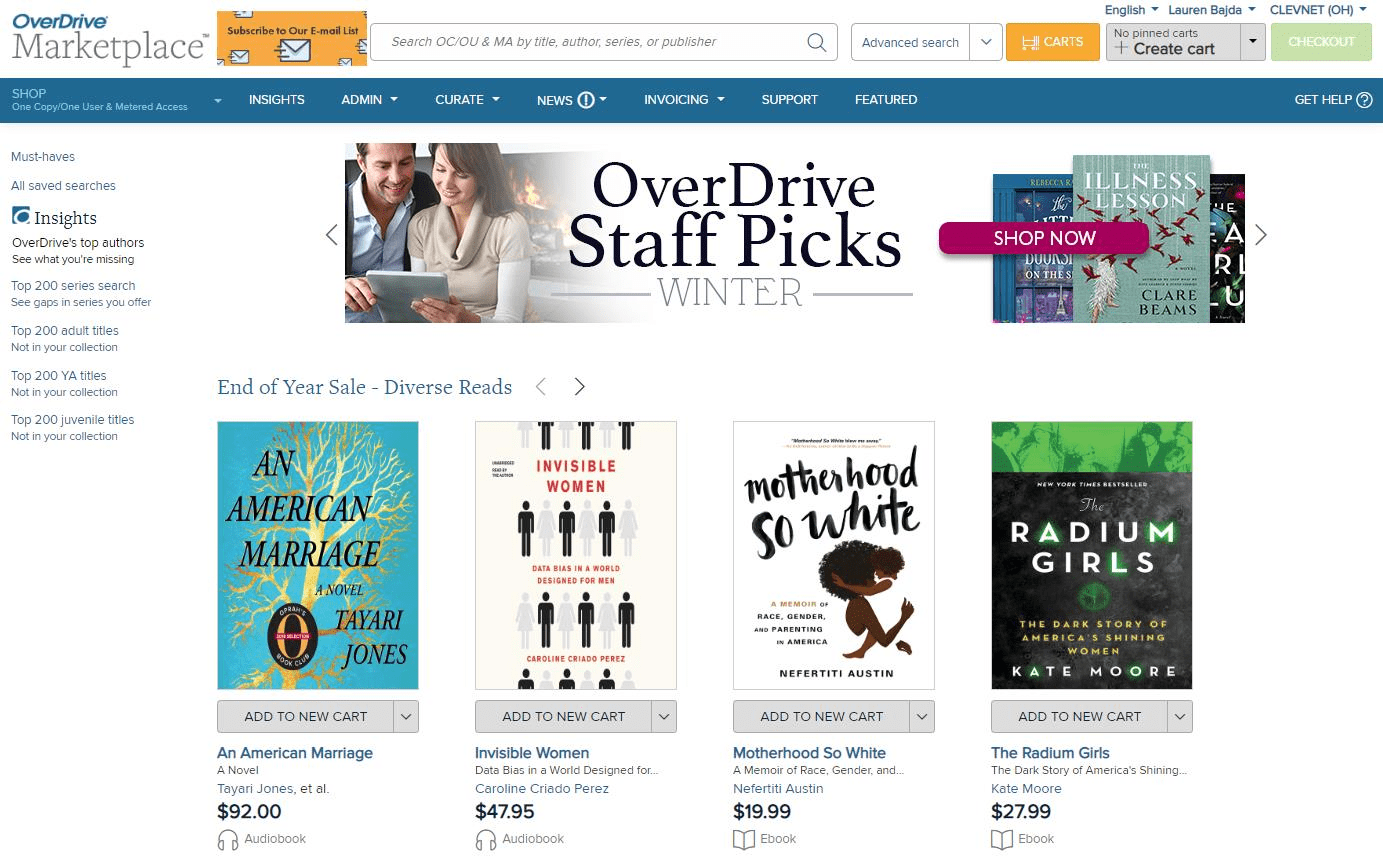Show the next banner slide
This screenshot has height=868, width=1383.
coord(1260,235)
